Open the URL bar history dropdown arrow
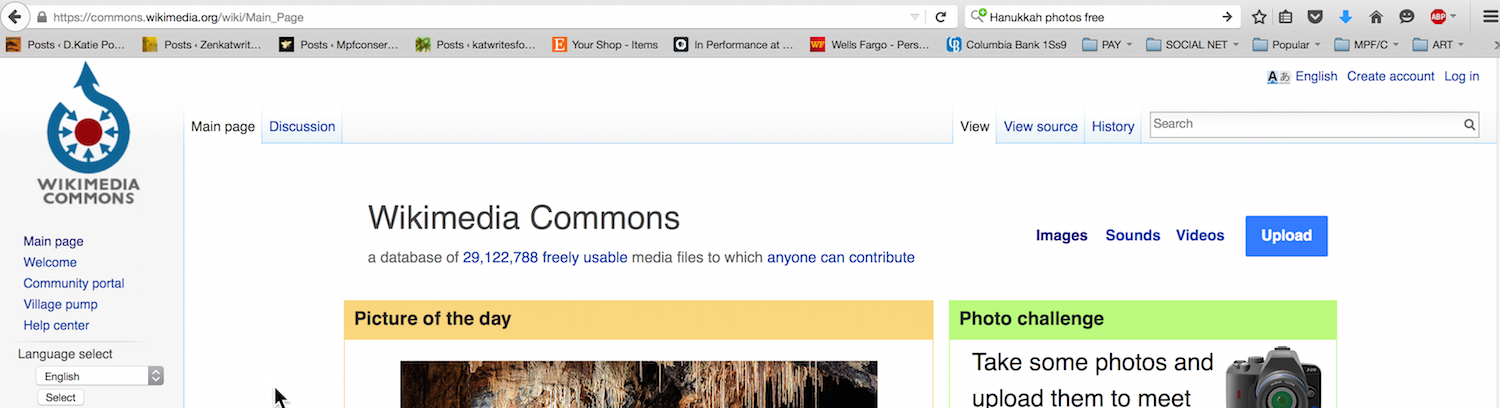 (x=914, y=17)
